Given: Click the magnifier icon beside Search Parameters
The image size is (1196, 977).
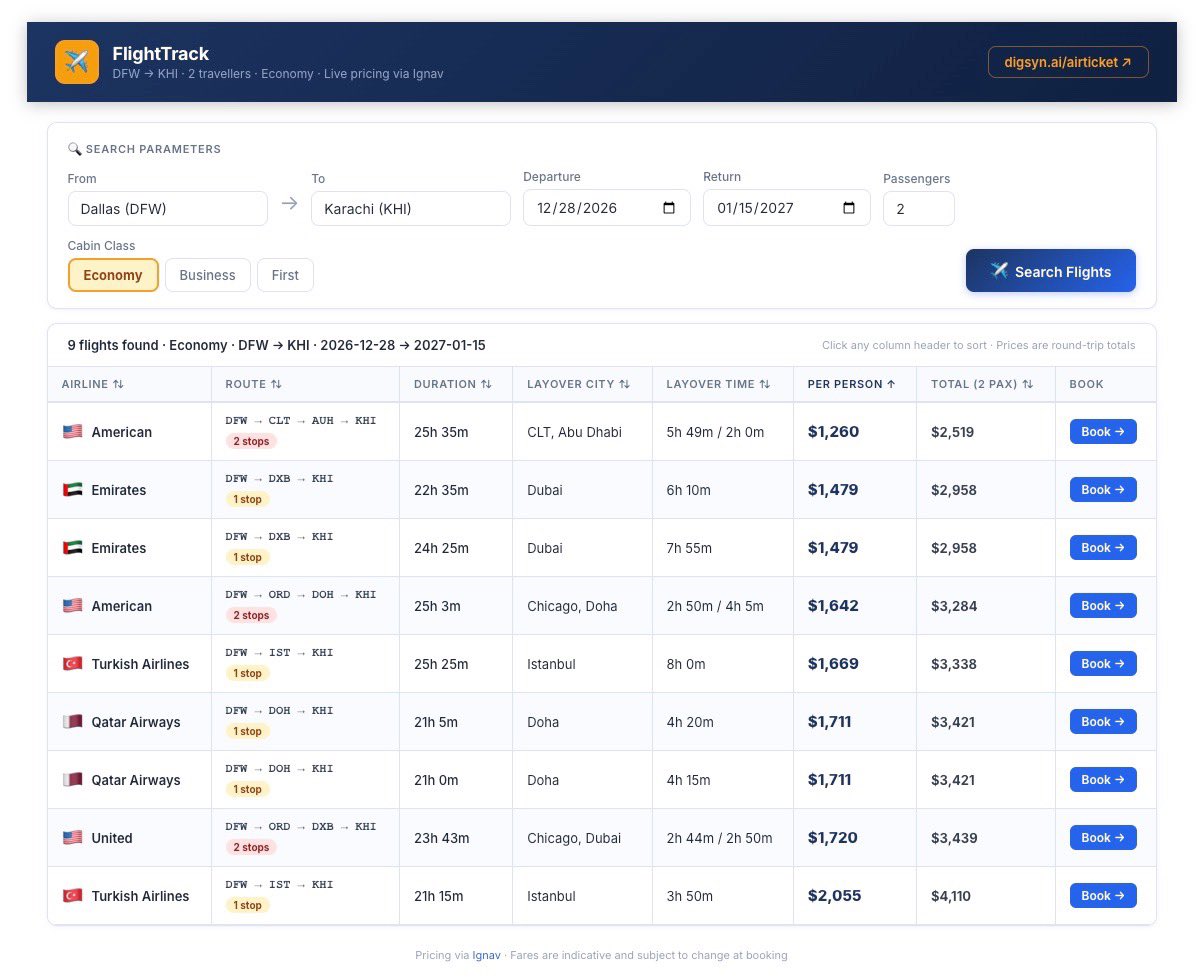Looking at the screenshot, I should 74,149.
